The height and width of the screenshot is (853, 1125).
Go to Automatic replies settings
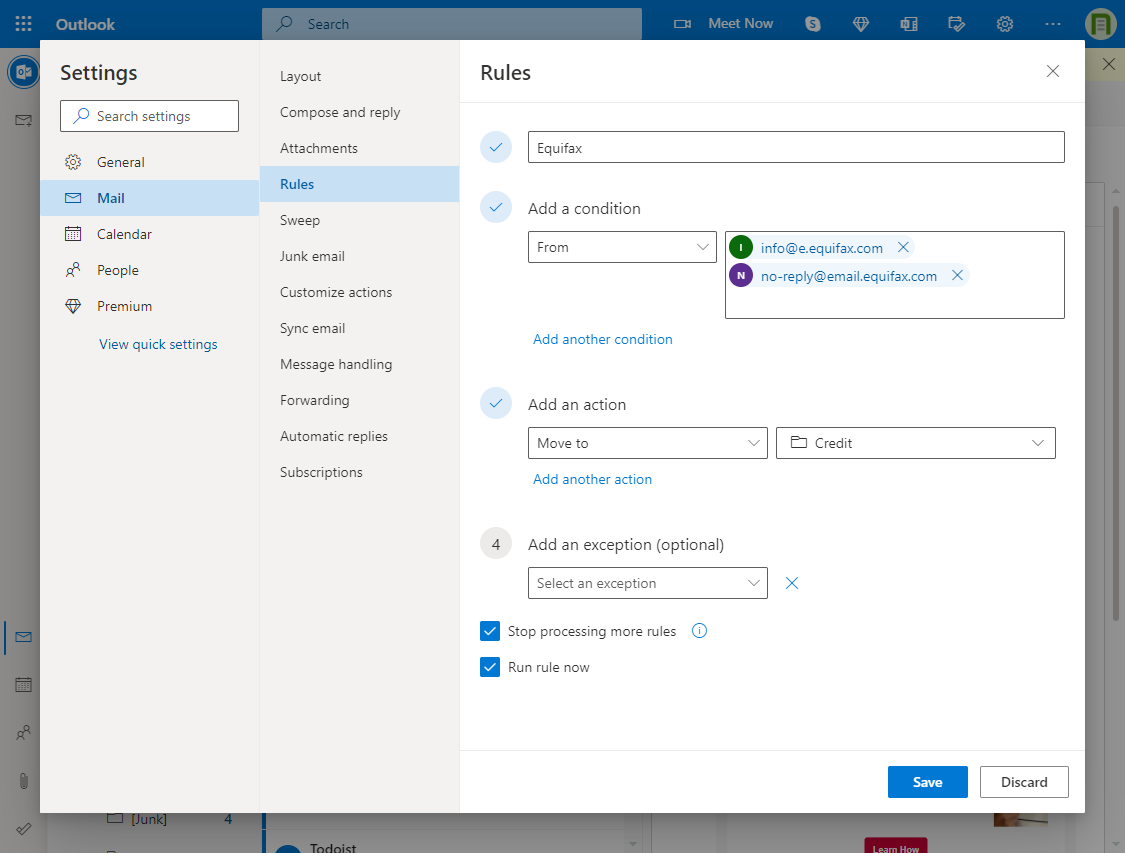coord(359,436)
